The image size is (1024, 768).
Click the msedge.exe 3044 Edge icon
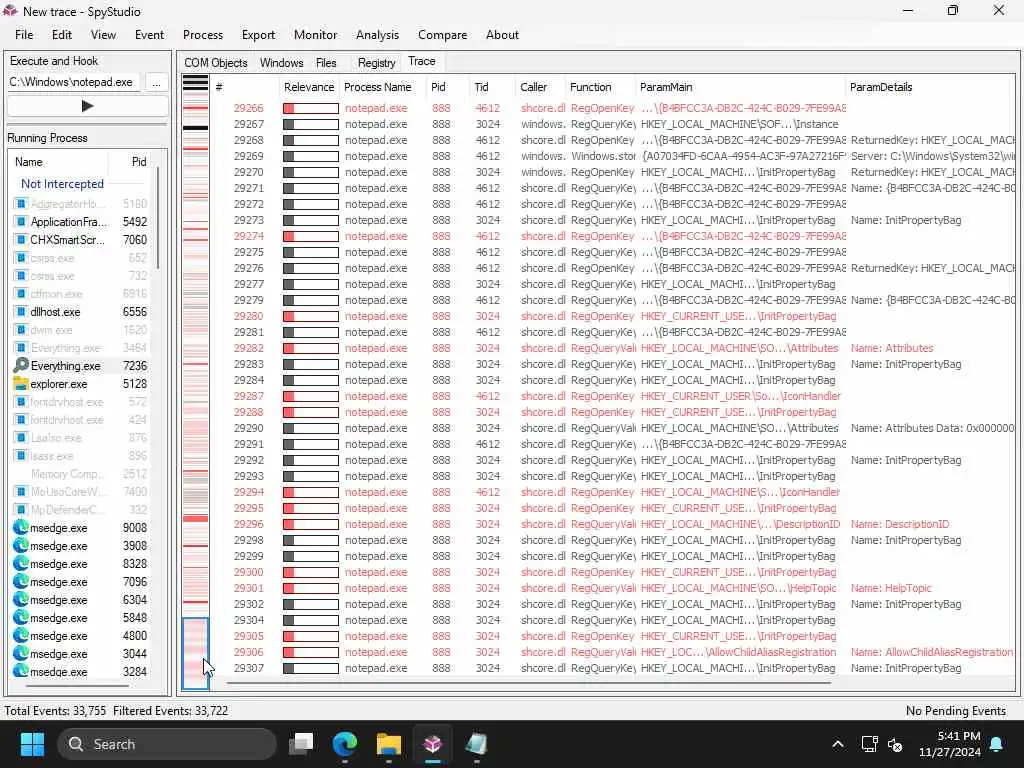[21, 654]
